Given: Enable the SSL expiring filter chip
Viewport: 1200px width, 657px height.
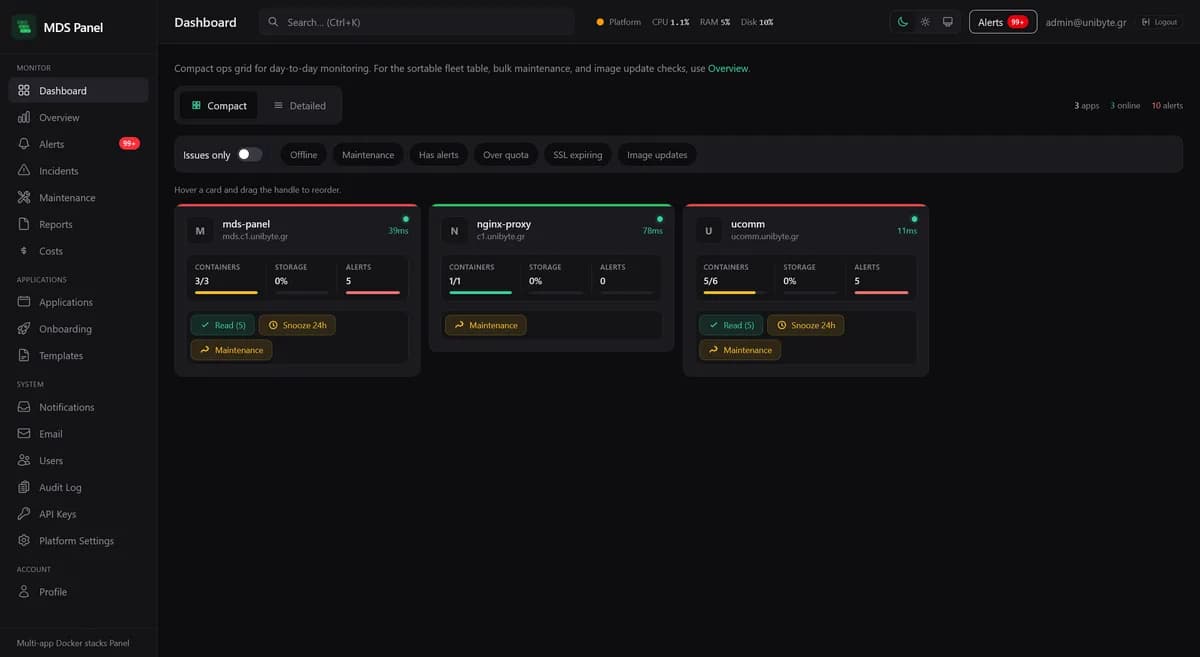Looking at the screenshot, I should click(578, 155).
